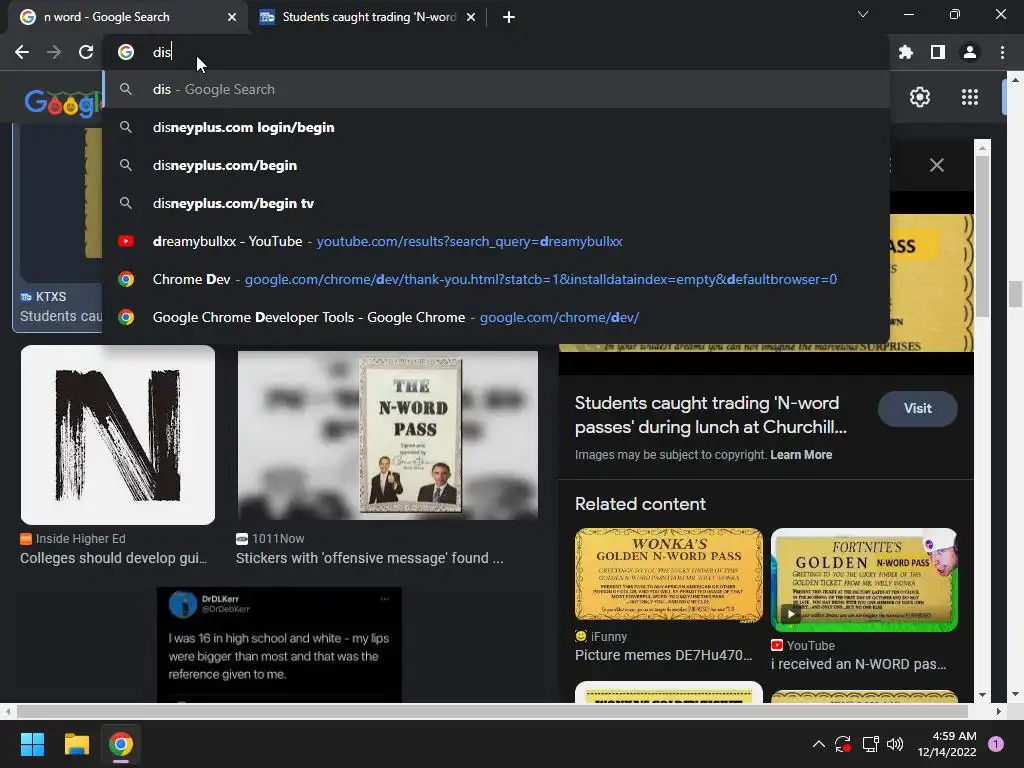The height and width of the screenshot is (768, 1024).
Task: Open the Fortnite's Golden pass video thumbnail
Action: (864, 580)
